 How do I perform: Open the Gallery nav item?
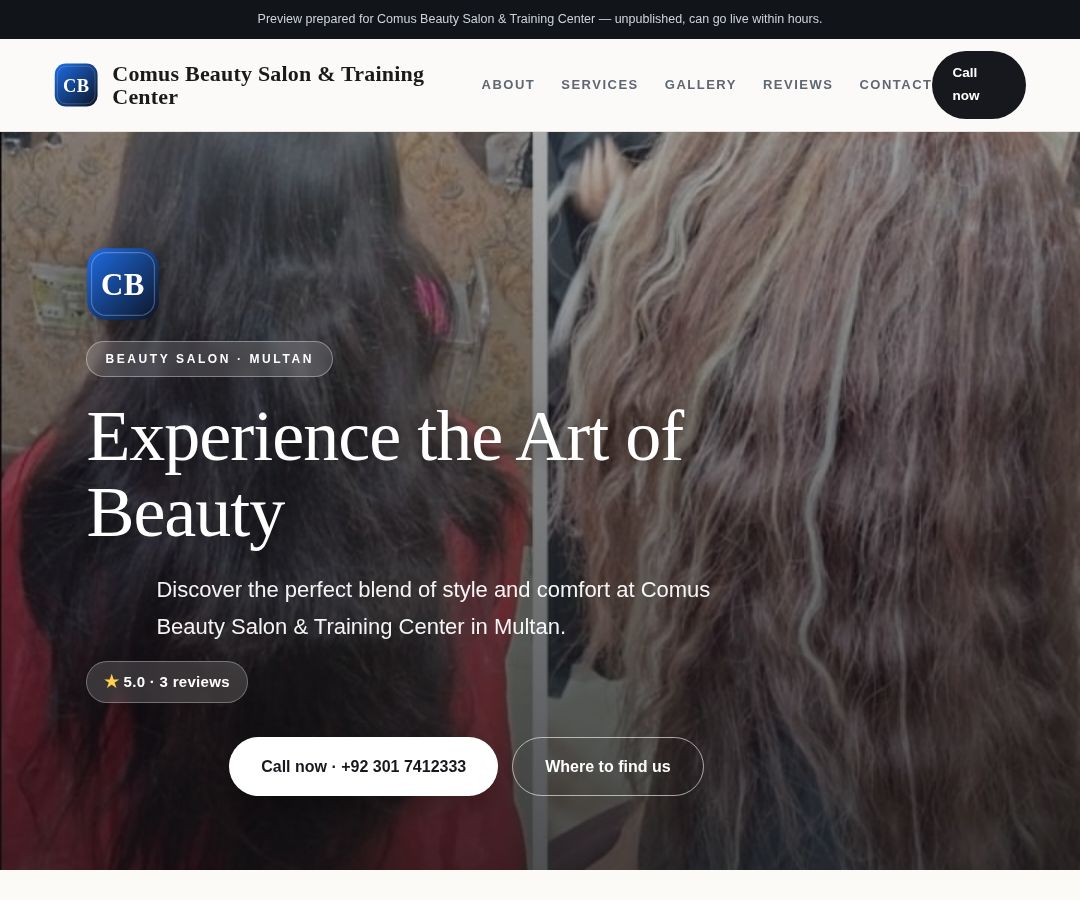click(x=700, y=85)
